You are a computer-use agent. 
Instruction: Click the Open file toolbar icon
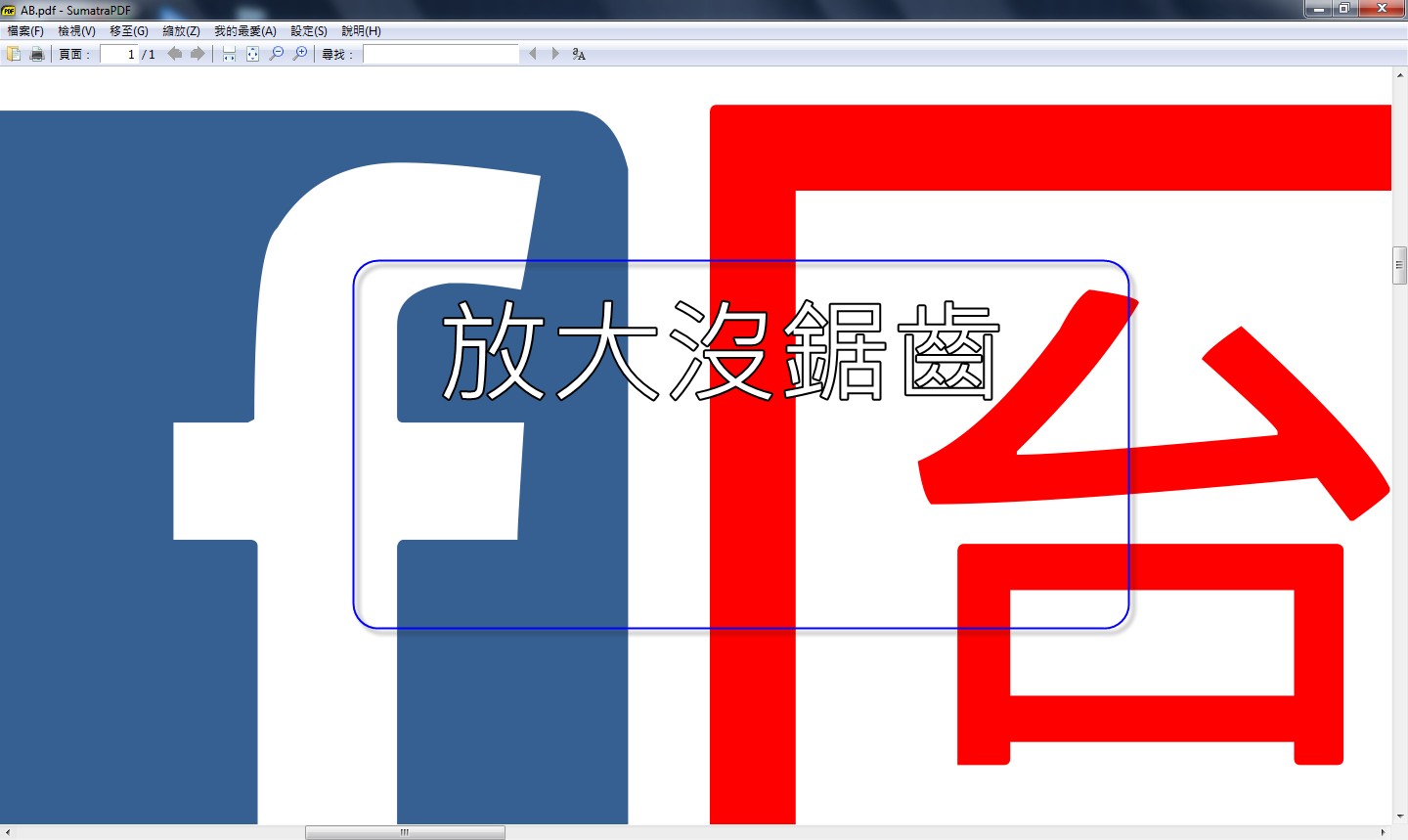coord(14,54)
